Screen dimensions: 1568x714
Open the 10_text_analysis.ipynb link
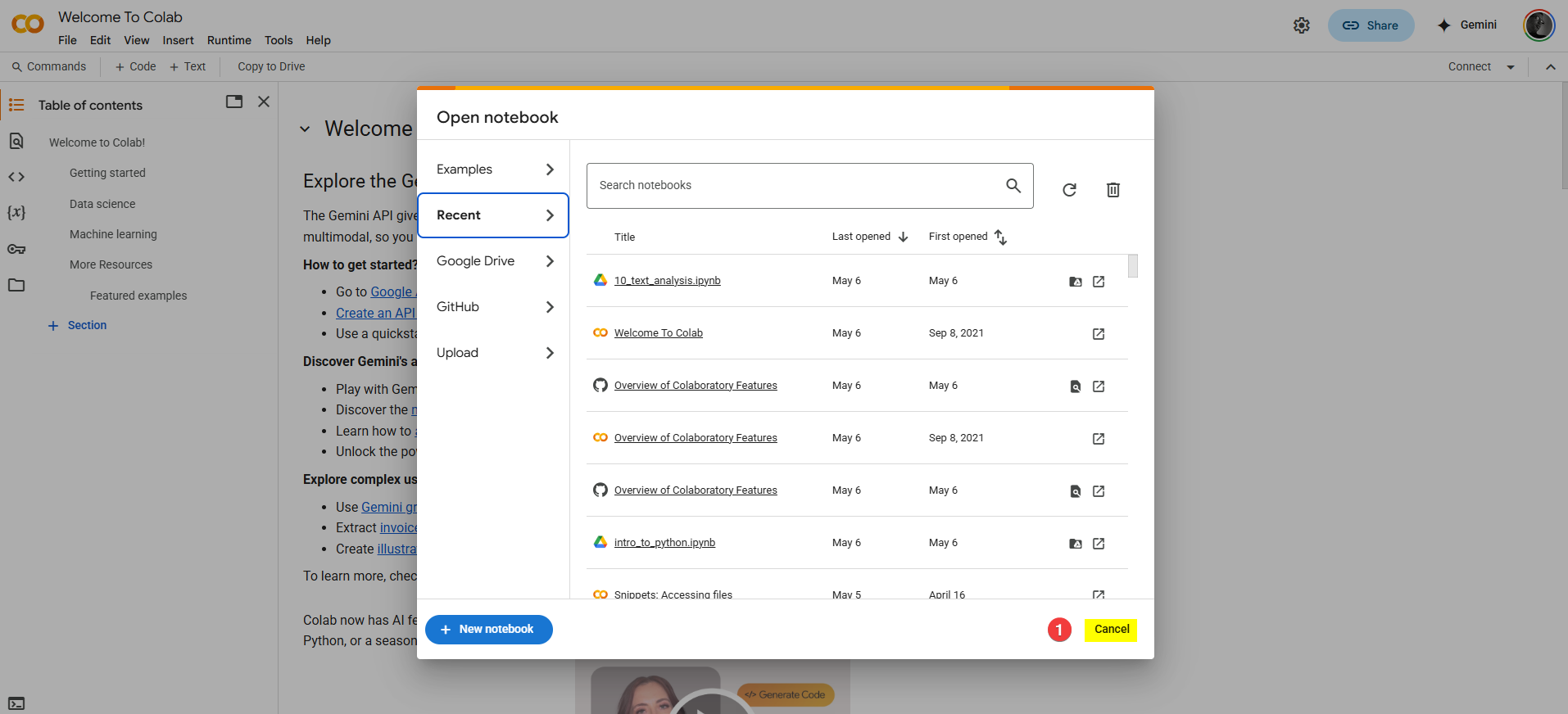coord(668,281)
